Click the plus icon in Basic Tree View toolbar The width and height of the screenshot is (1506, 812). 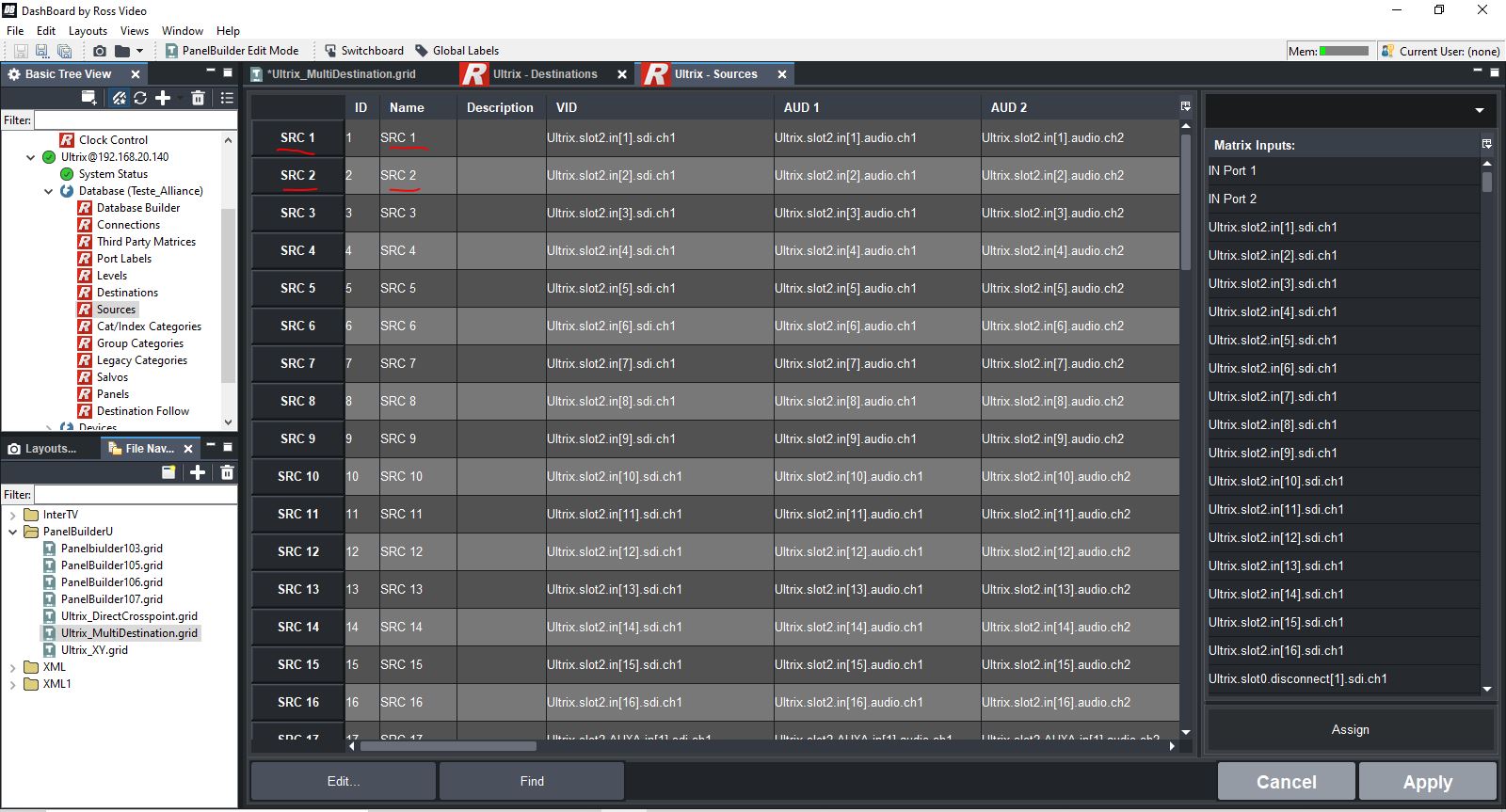163,97
